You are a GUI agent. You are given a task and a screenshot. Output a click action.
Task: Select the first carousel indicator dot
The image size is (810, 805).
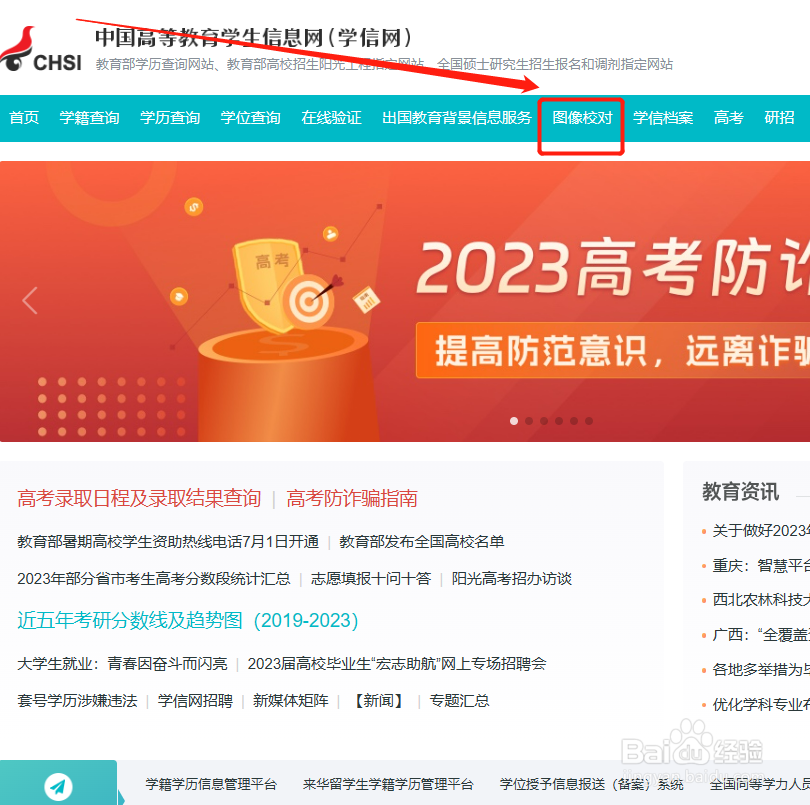tap(514, 421)
